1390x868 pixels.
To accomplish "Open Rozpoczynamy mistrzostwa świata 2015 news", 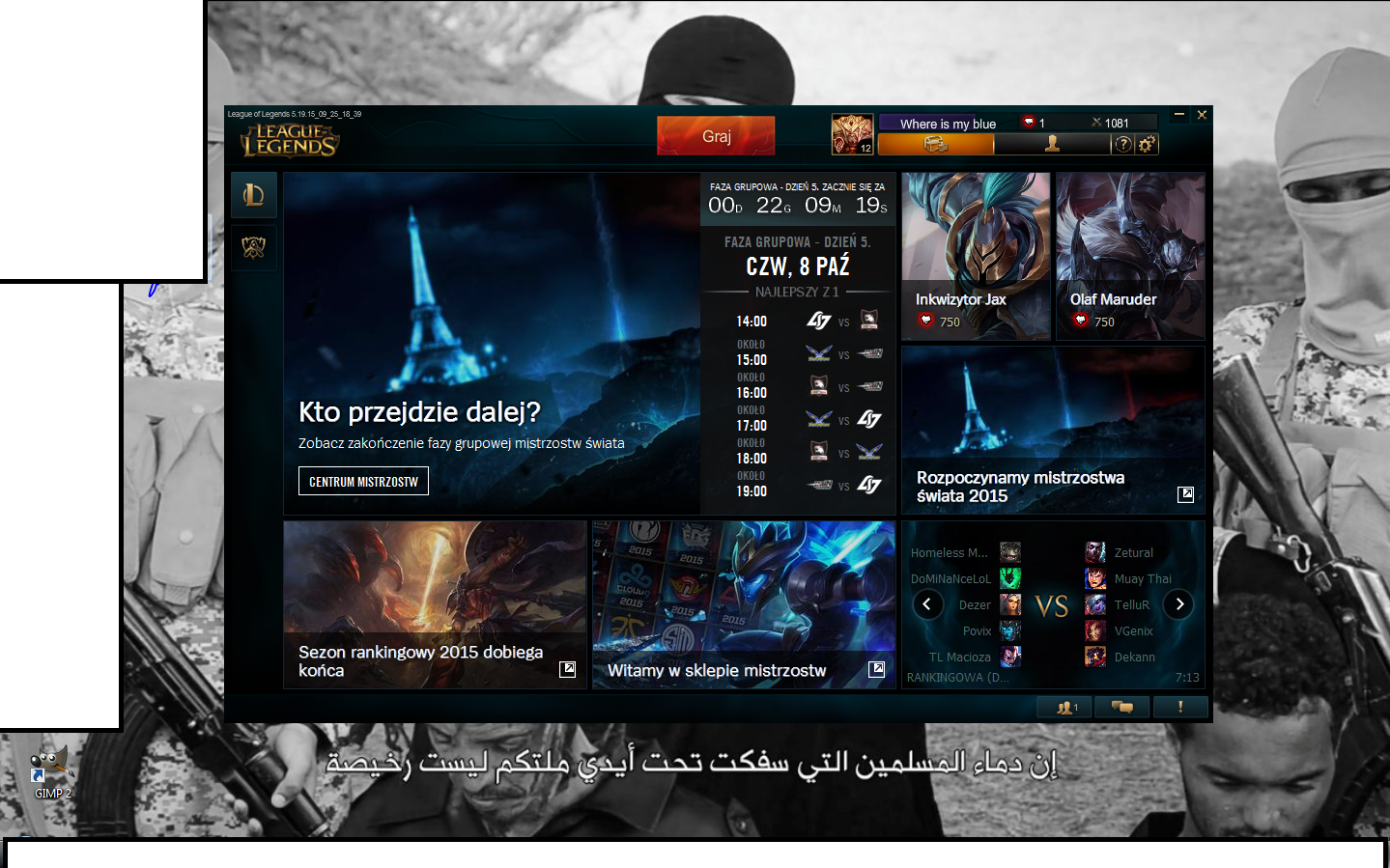I will pos(1053,430).
